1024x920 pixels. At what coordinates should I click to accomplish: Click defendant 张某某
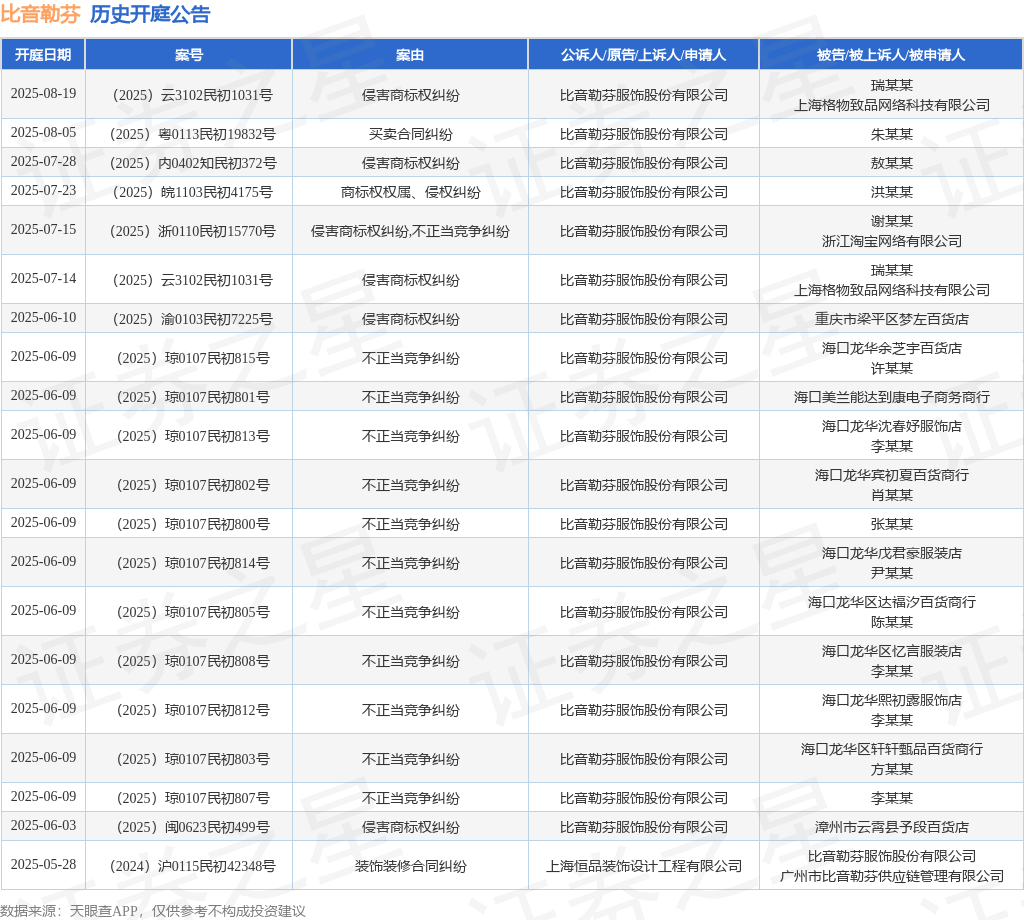click(891, 524)
